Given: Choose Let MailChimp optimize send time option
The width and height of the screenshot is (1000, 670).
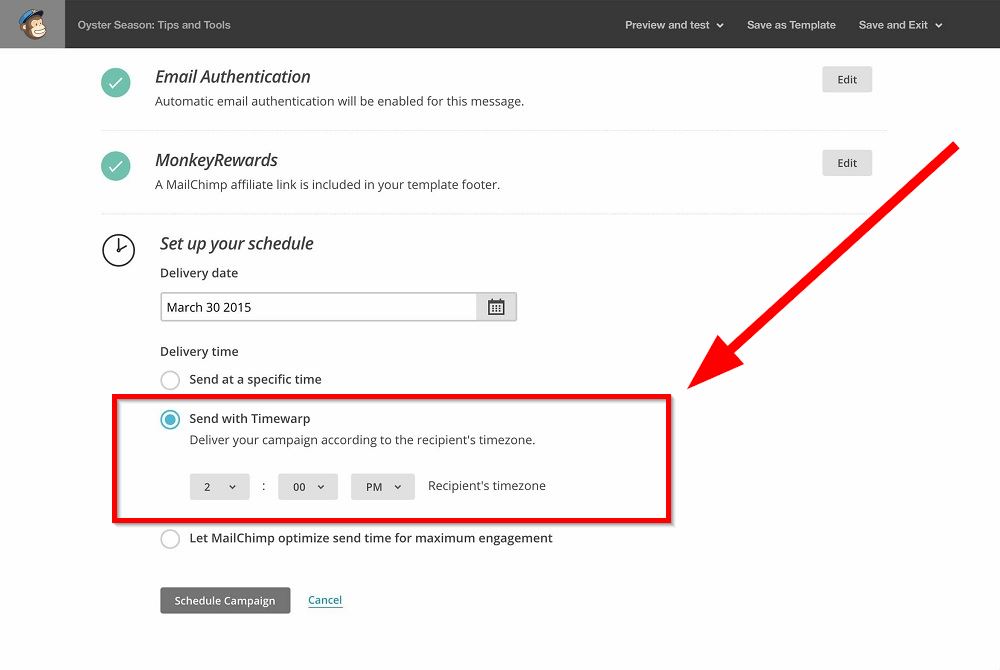Looking at the screenshot, I should coord(170,539).
